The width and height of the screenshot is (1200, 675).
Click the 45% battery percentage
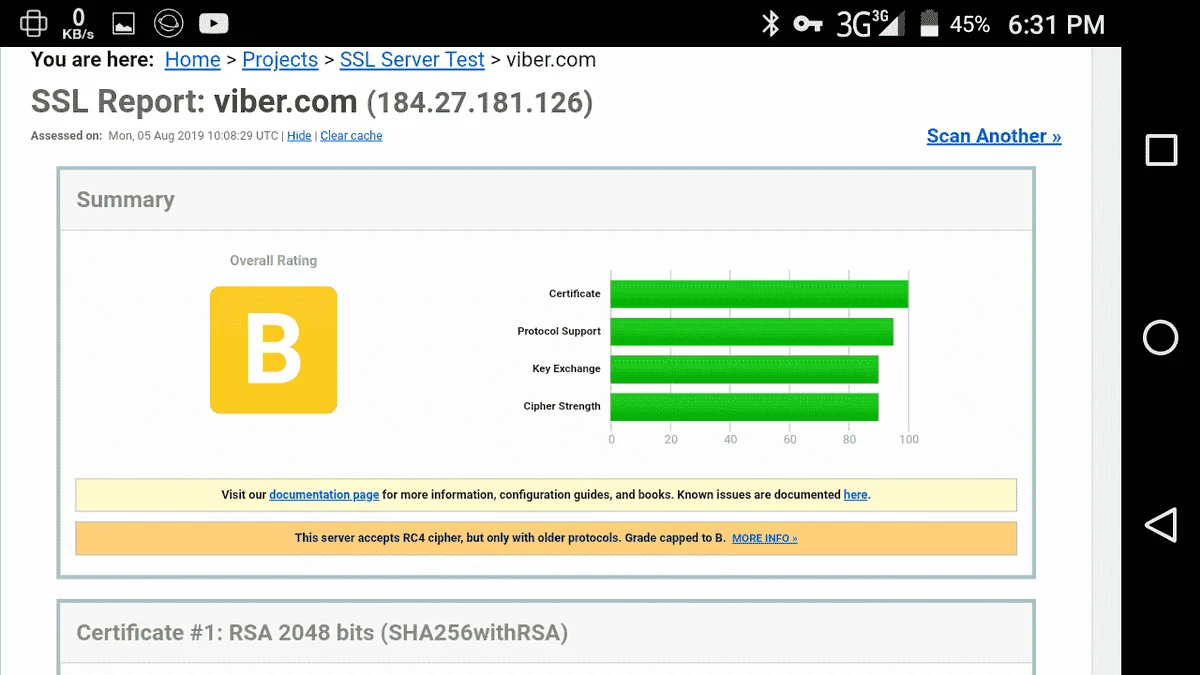[x=969, y=24]
